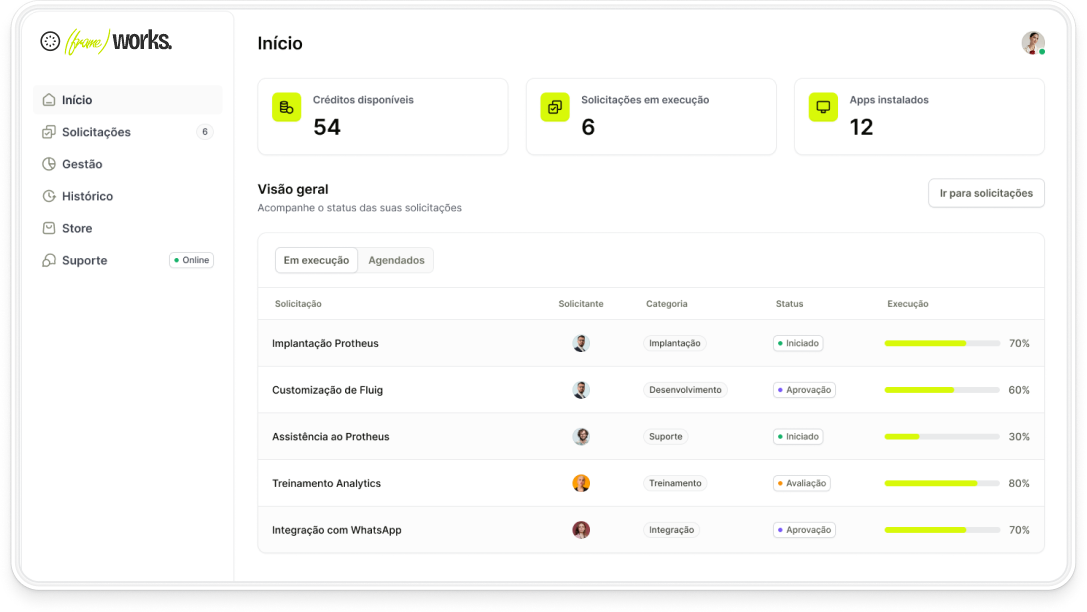The width and height of the screenshot is (1087, 612).
Task: Click the Online status badge beside Suporte
Action: tap(191, 260)
